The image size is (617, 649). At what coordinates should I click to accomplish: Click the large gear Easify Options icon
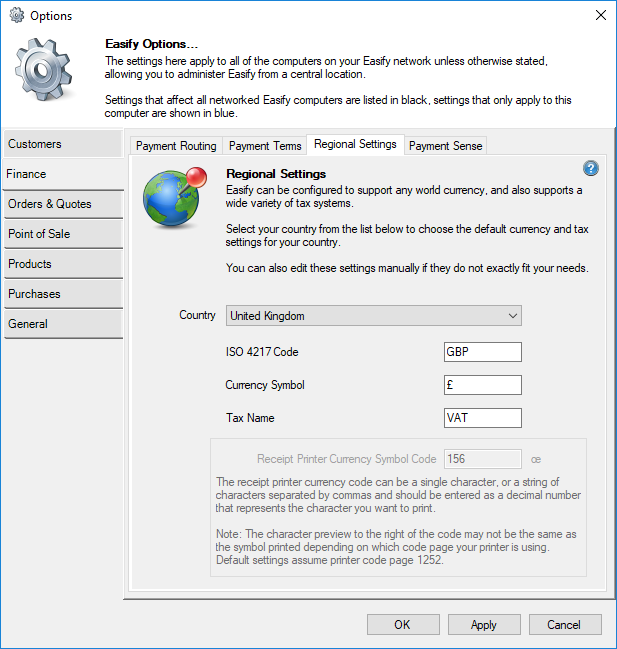[45, 73]
